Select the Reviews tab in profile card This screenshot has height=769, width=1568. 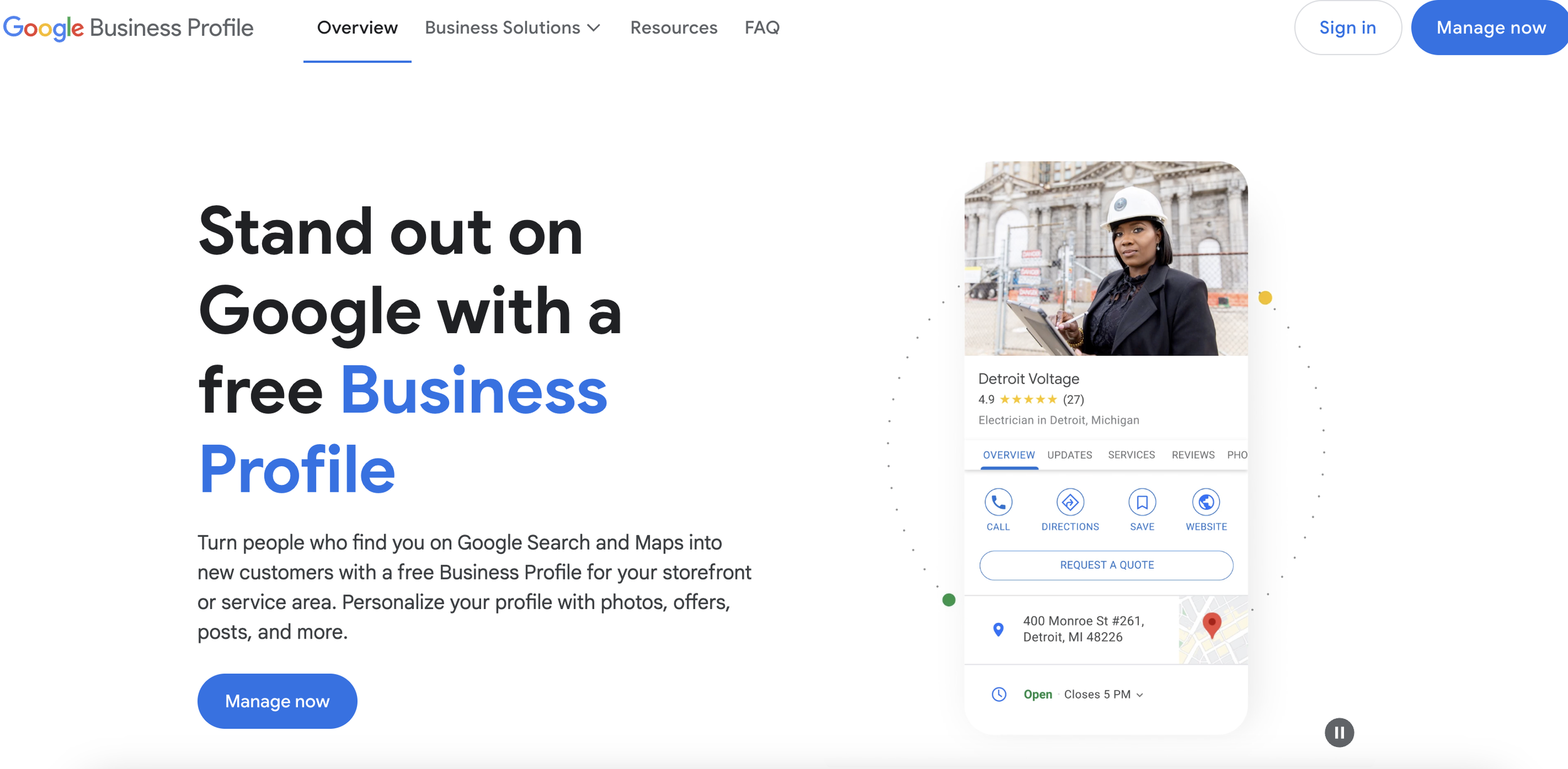pos(1193,455)
